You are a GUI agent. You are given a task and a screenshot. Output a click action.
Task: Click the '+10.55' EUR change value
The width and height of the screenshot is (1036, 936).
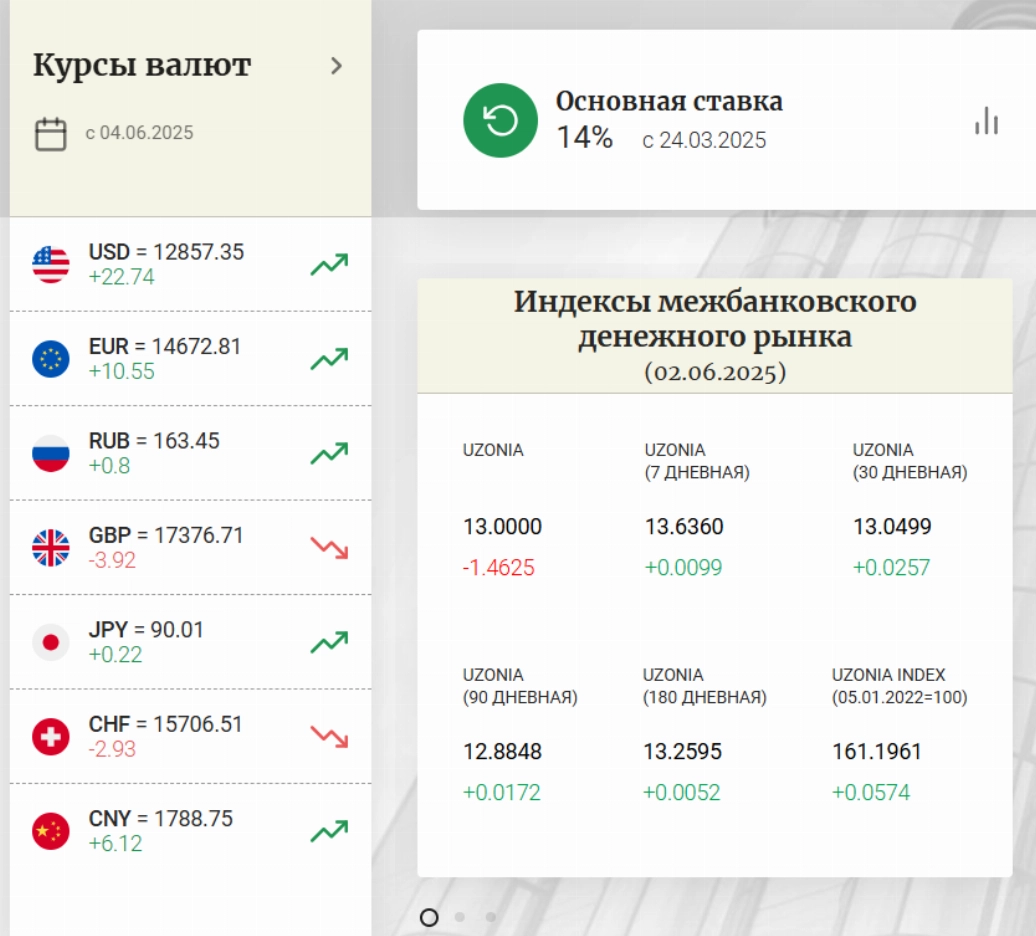click(122, 371)
